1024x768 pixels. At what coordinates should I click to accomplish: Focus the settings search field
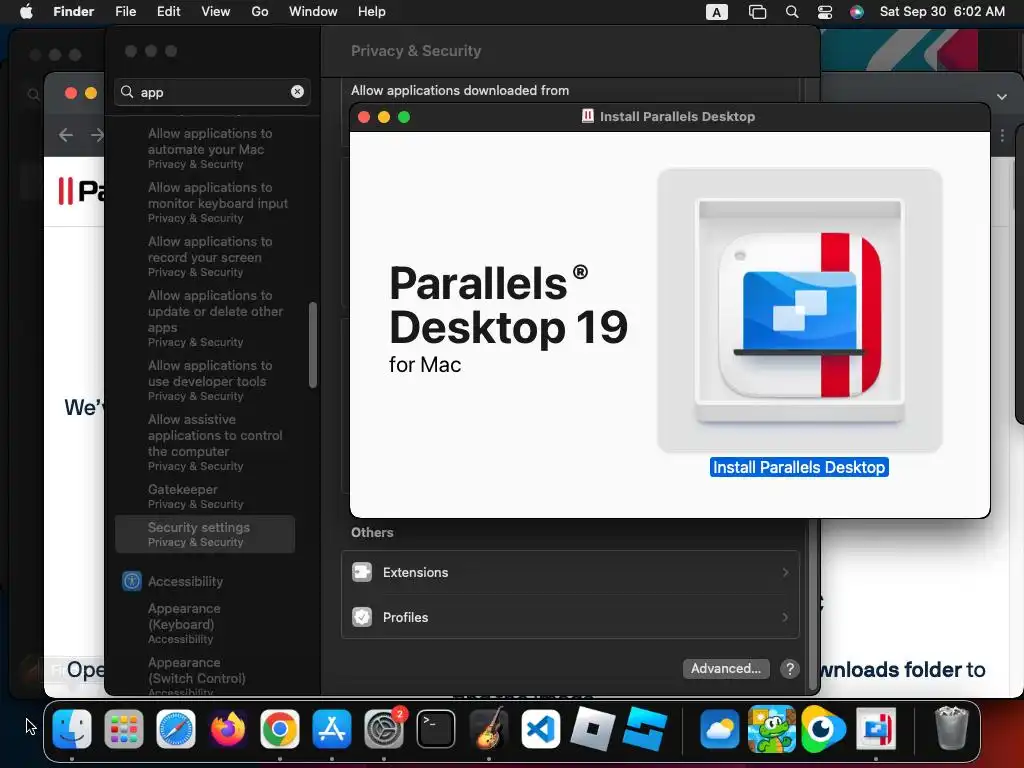(212, 91)
